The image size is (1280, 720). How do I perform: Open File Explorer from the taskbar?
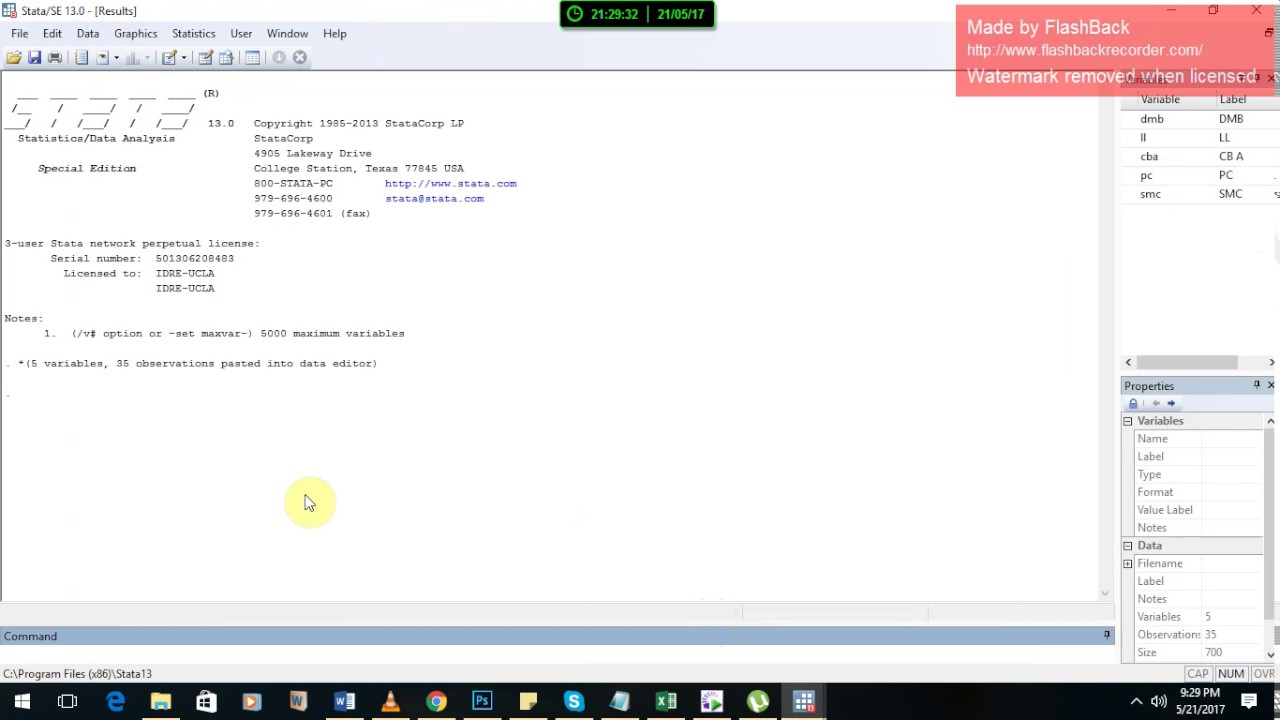point(160,701)
